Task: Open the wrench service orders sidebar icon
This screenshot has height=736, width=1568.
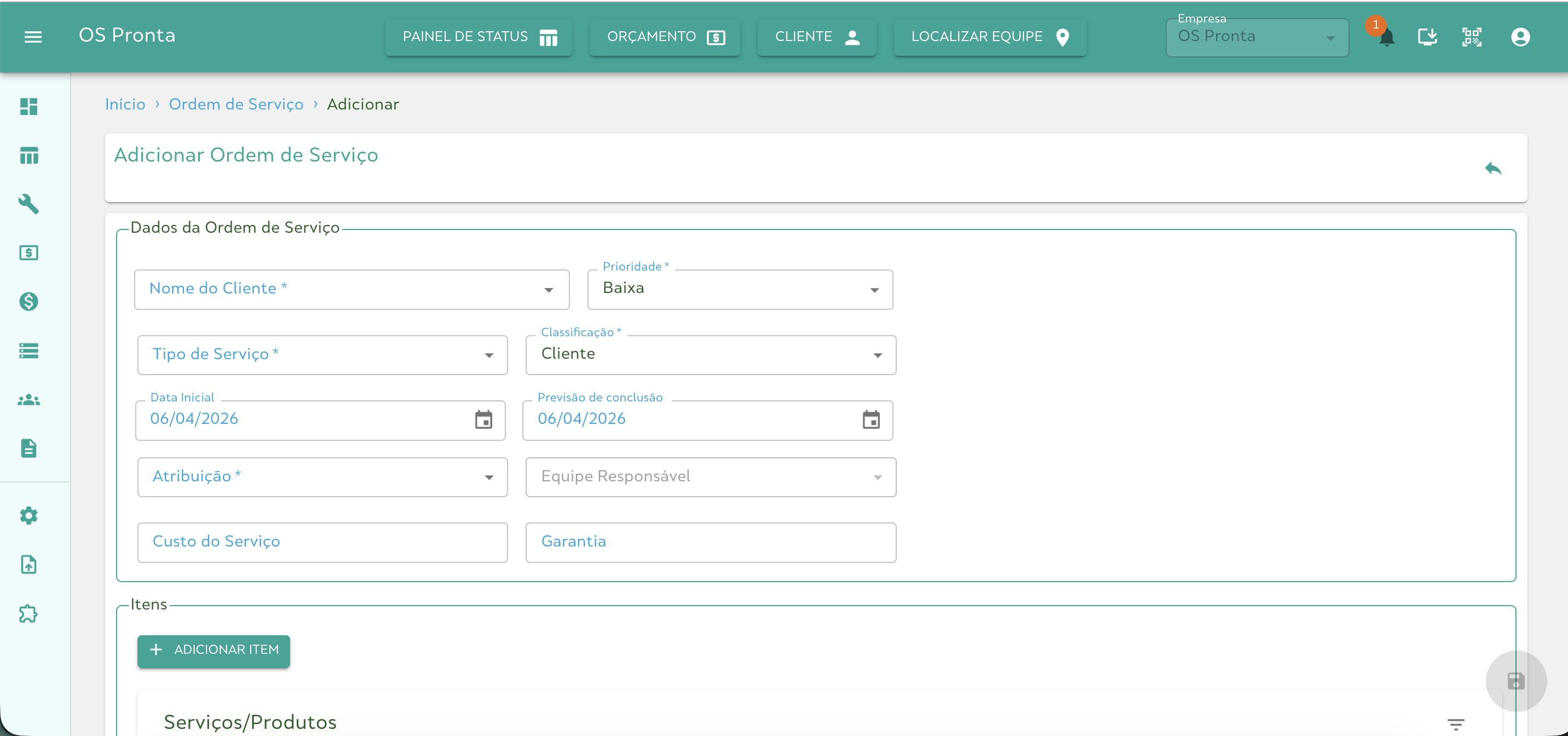Action: [x=28, y=204]
